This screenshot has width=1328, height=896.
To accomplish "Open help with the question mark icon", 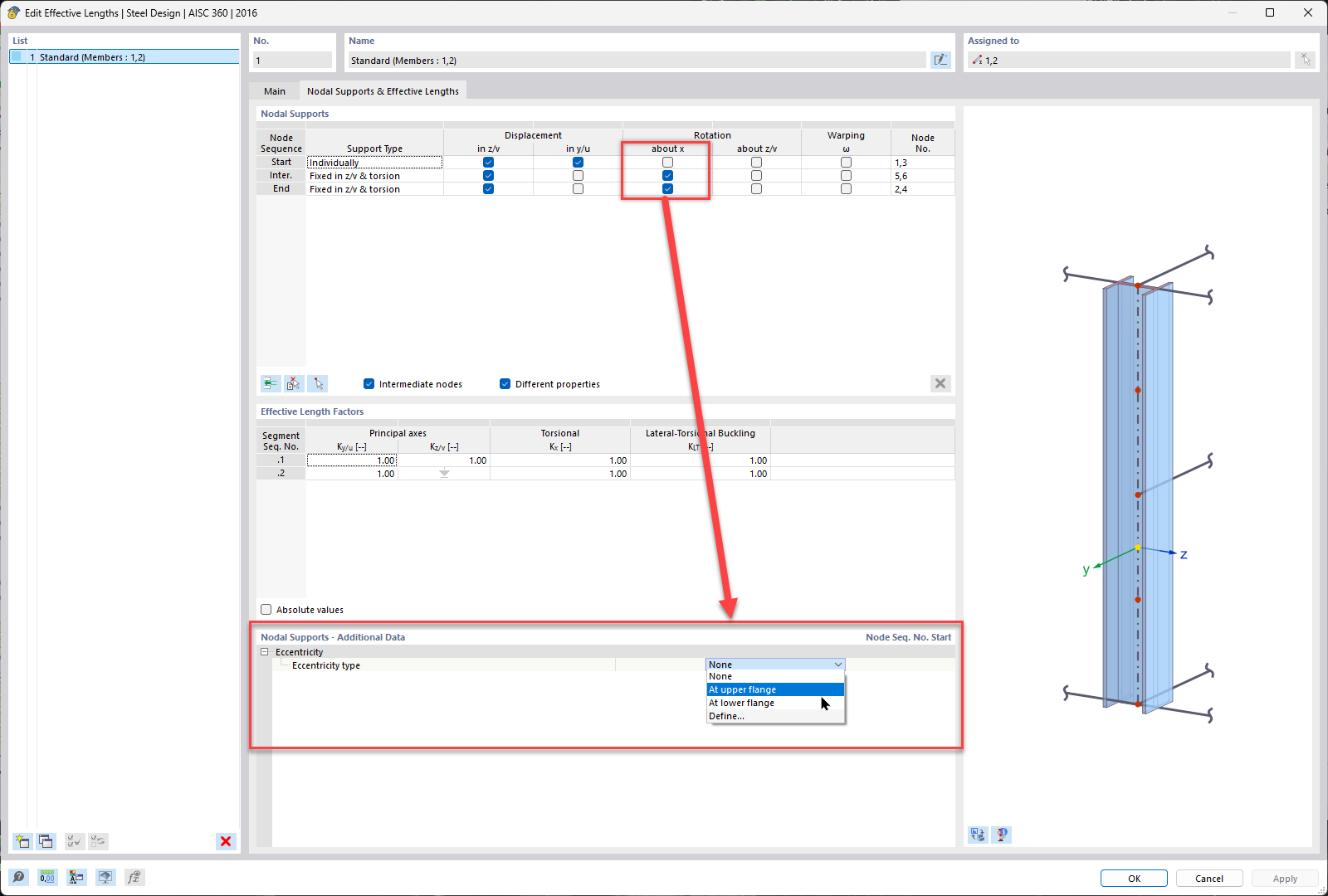I will [x=19, y=877].
